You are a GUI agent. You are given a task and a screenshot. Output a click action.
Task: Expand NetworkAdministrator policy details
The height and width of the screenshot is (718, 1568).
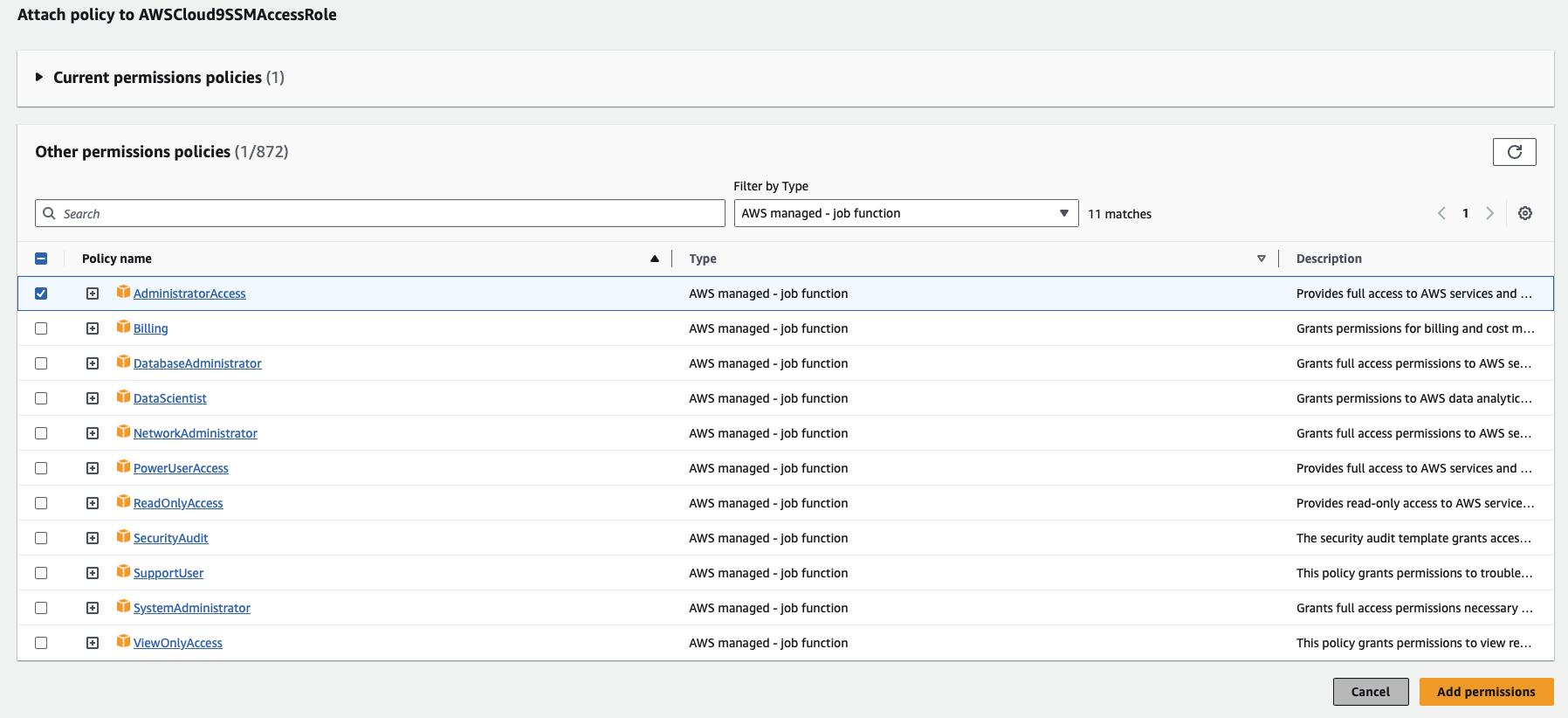coord(93,433)
